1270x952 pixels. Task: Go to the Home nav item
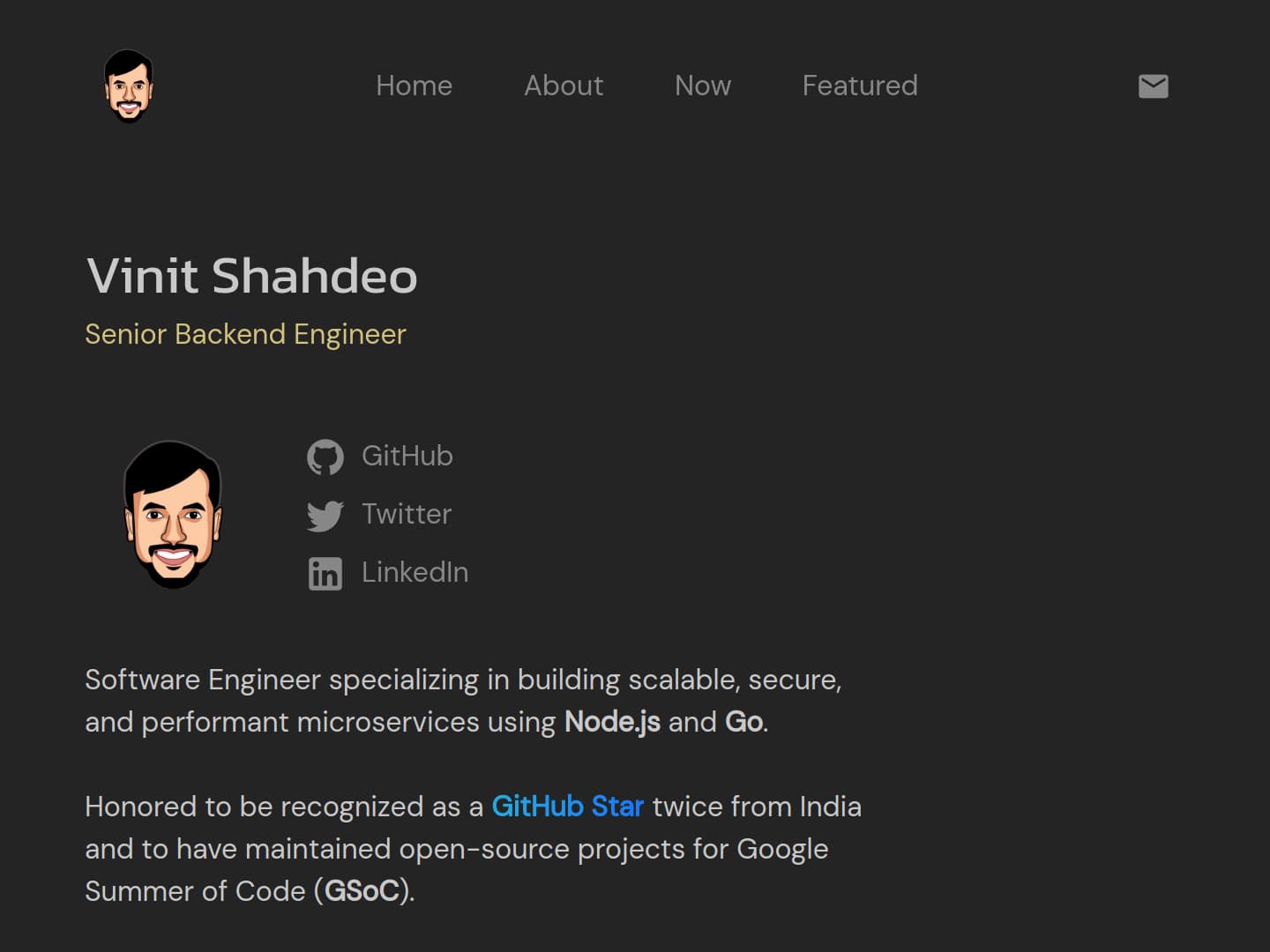(x=414, y=86)
